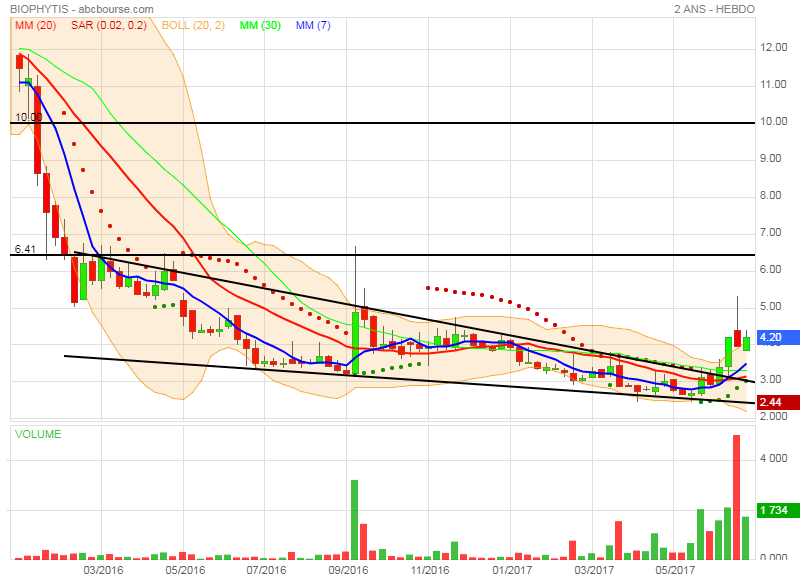Click the last green candlestick near 4.20
The image size is (800, 580).
pyautogui.click(x=746, y=344)
